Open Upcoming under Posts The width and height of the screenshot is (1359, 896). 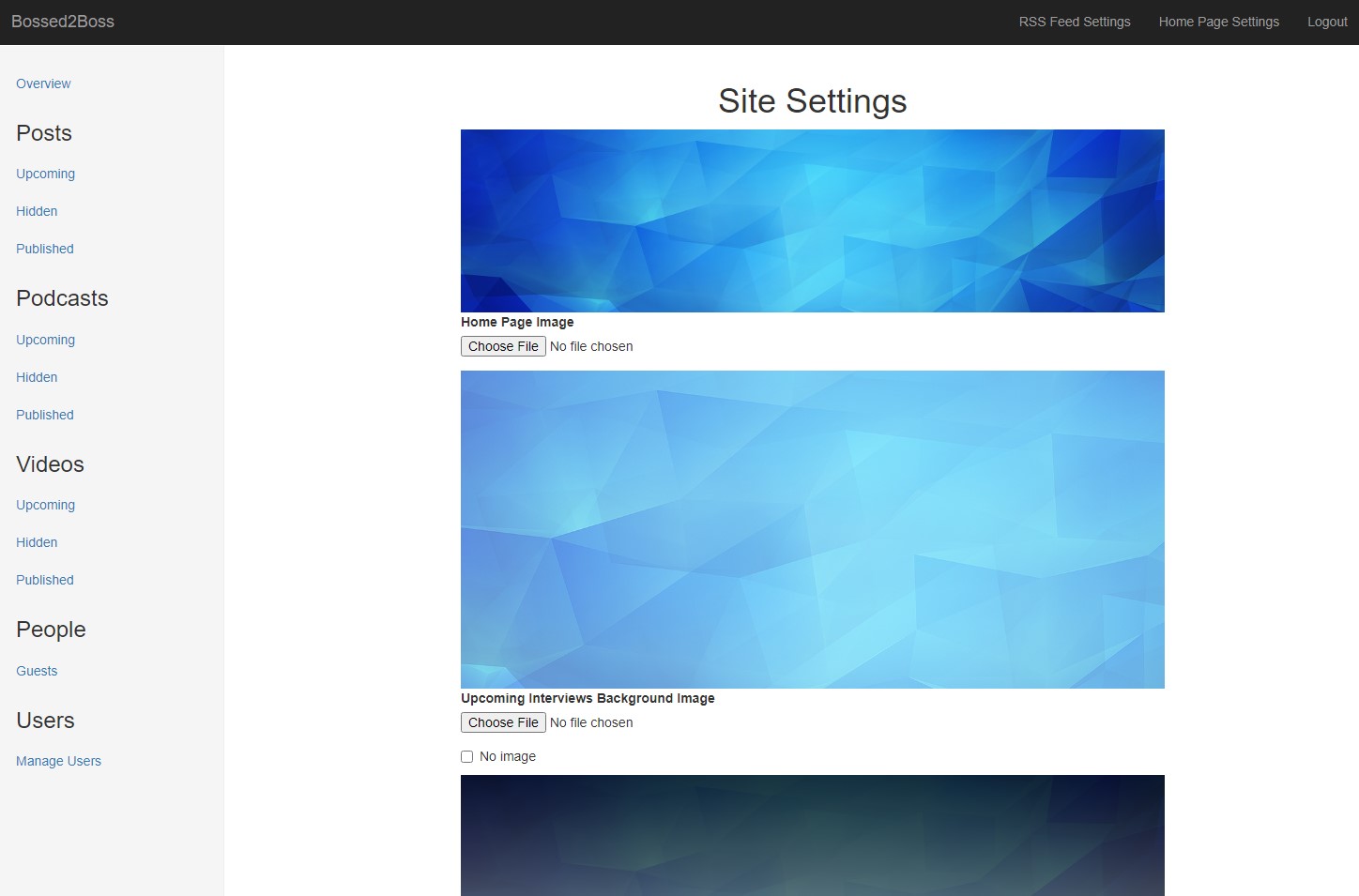pos(45,174)
